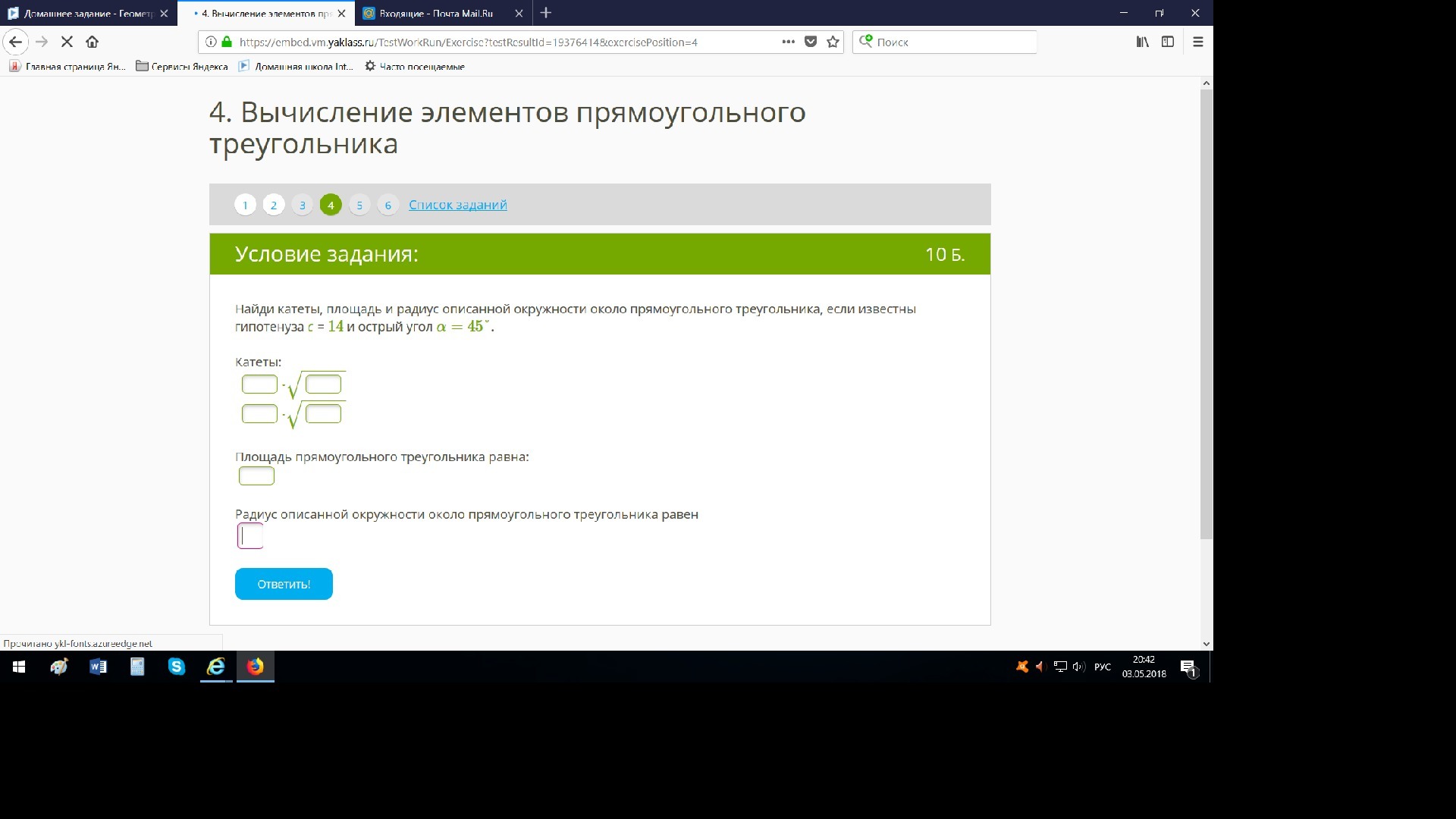Switch to Входящие Mail.Ru tab

[436, 13]
